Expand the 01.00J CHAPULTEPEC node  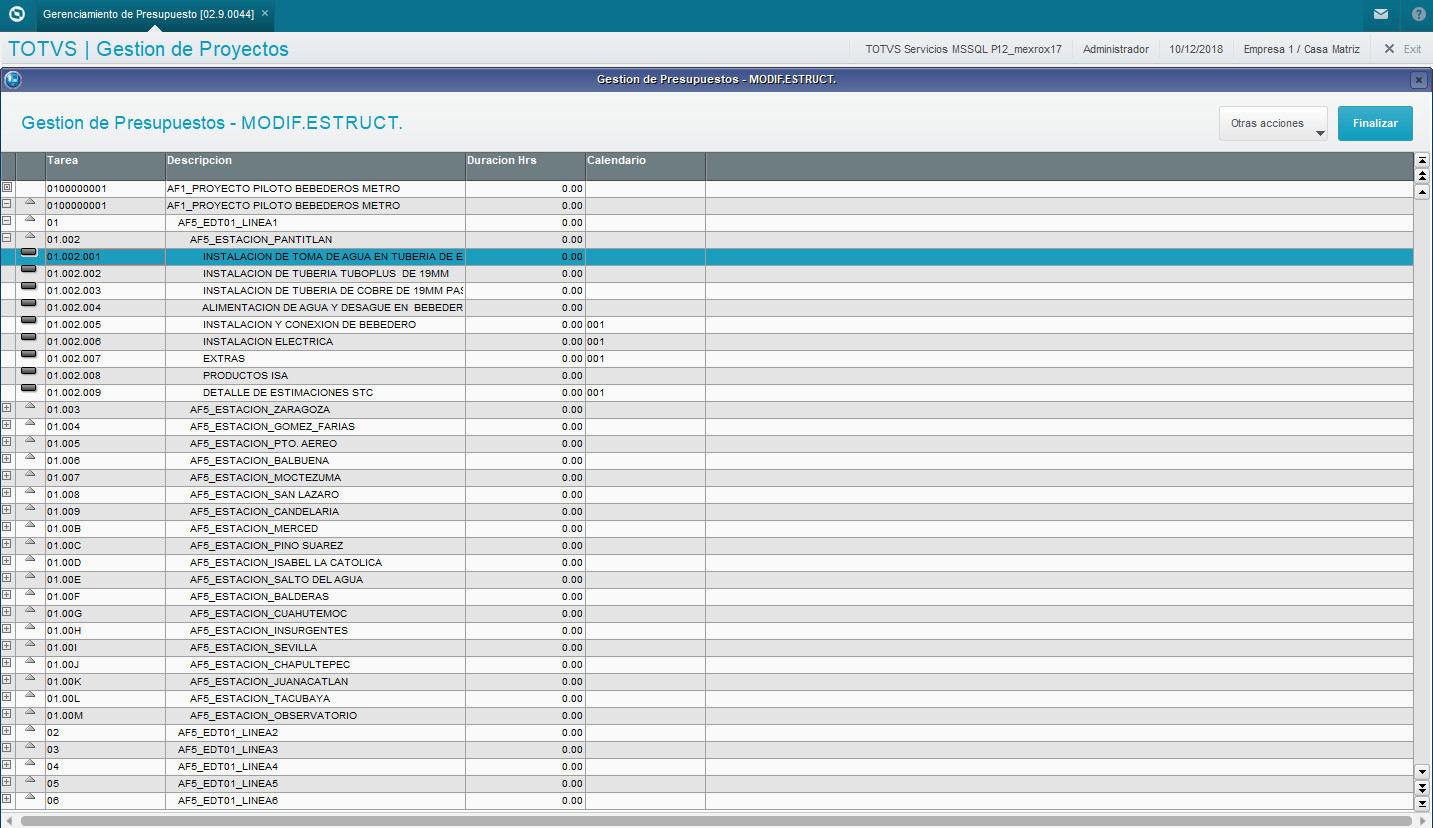[7, 663]
